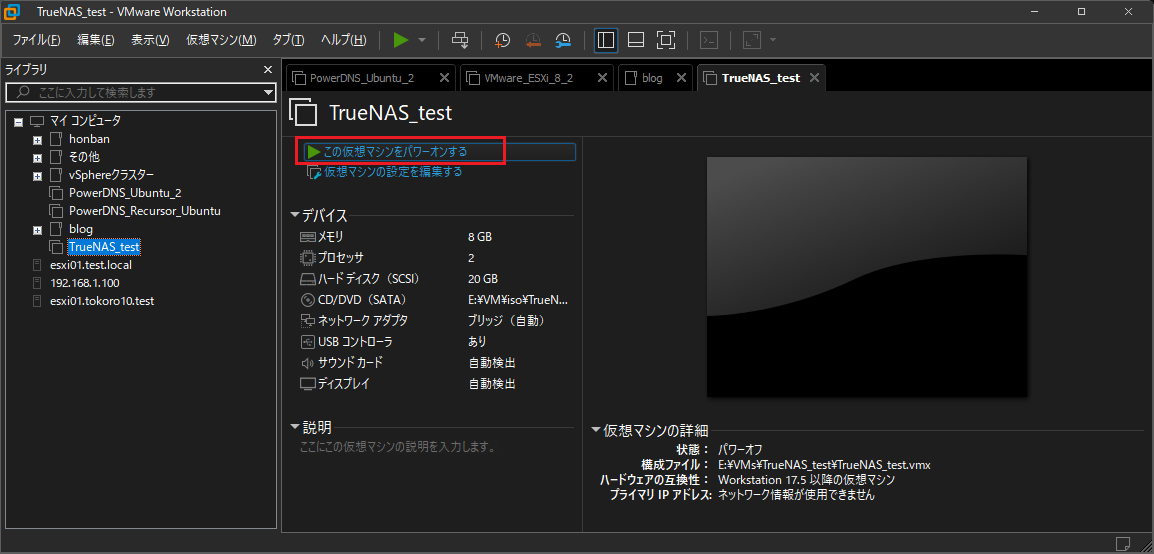Collapse the 説明 section

tap(295, 427)
